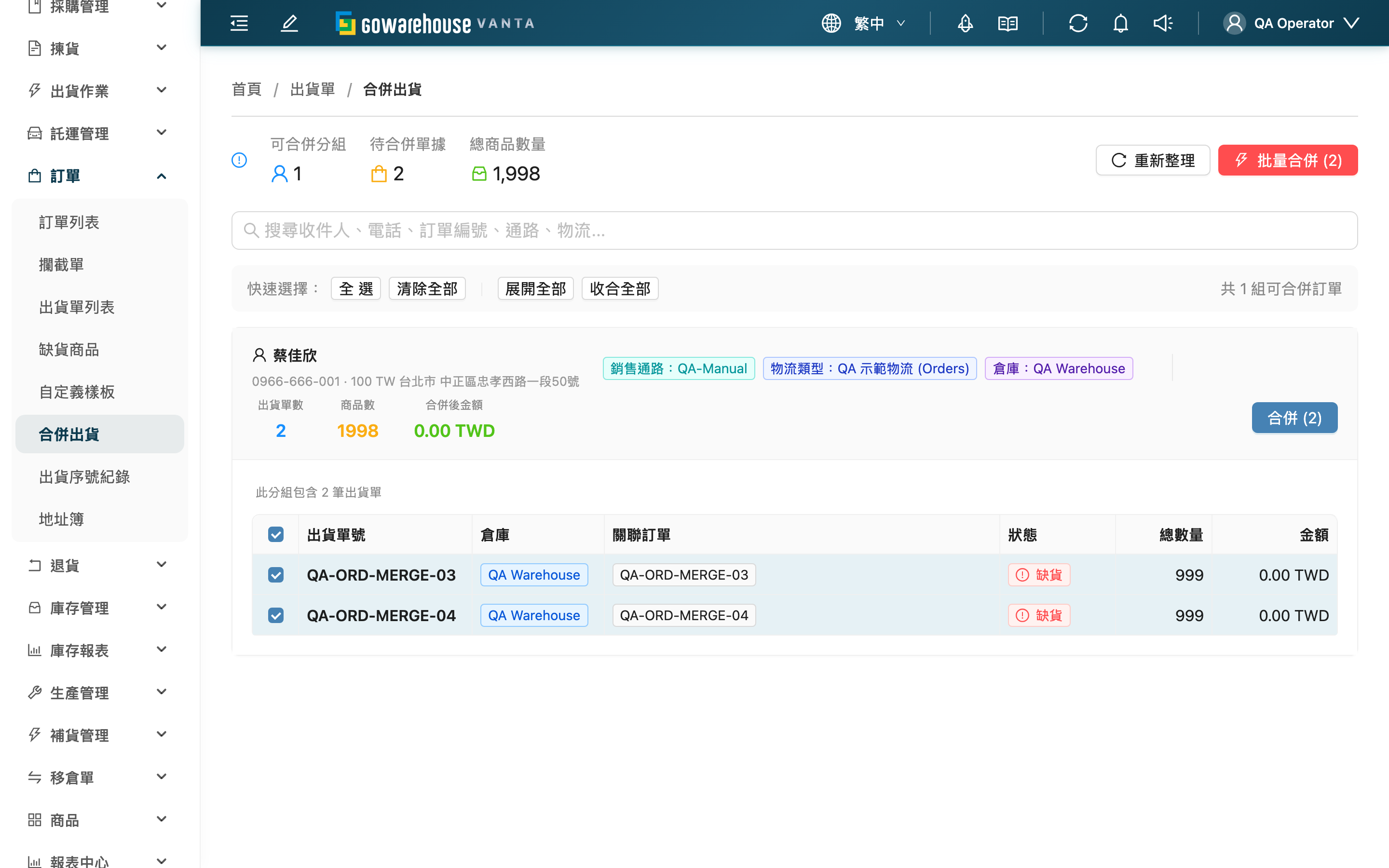Click the 物流類型：QA 示範物流 (Orders) tag
The width and height of the screenshot is (1389, 868).
pyautogui.click(x=870, y=368)
